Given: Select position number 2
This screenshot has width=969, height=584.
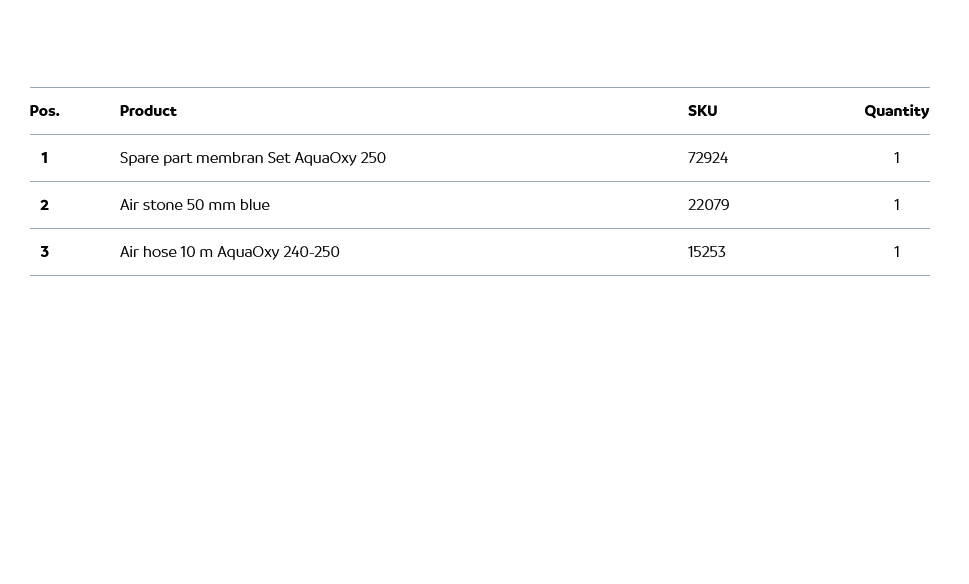Looking at the screenshot, I should tap(44, 205).
